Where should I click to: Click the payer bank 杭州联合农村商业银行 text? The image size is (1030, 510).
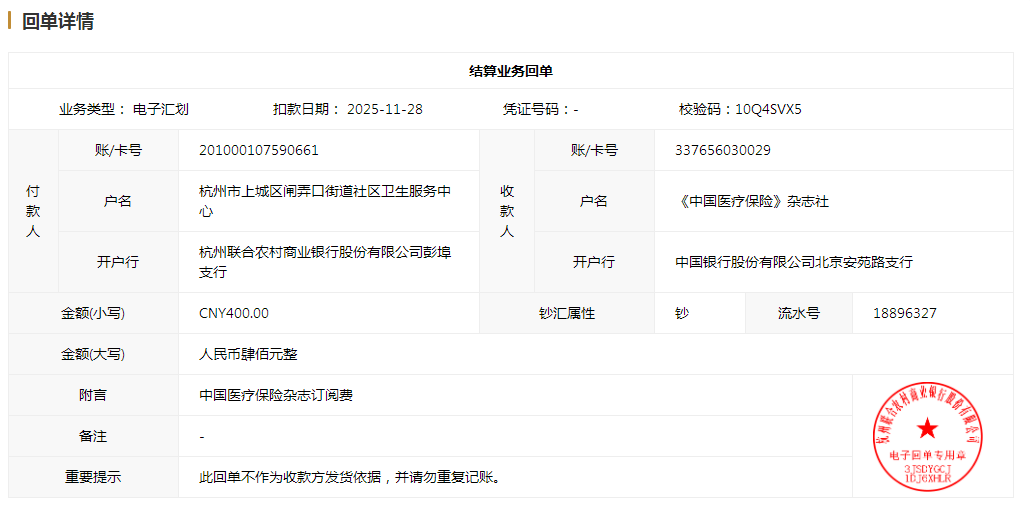tap(325, 262)
